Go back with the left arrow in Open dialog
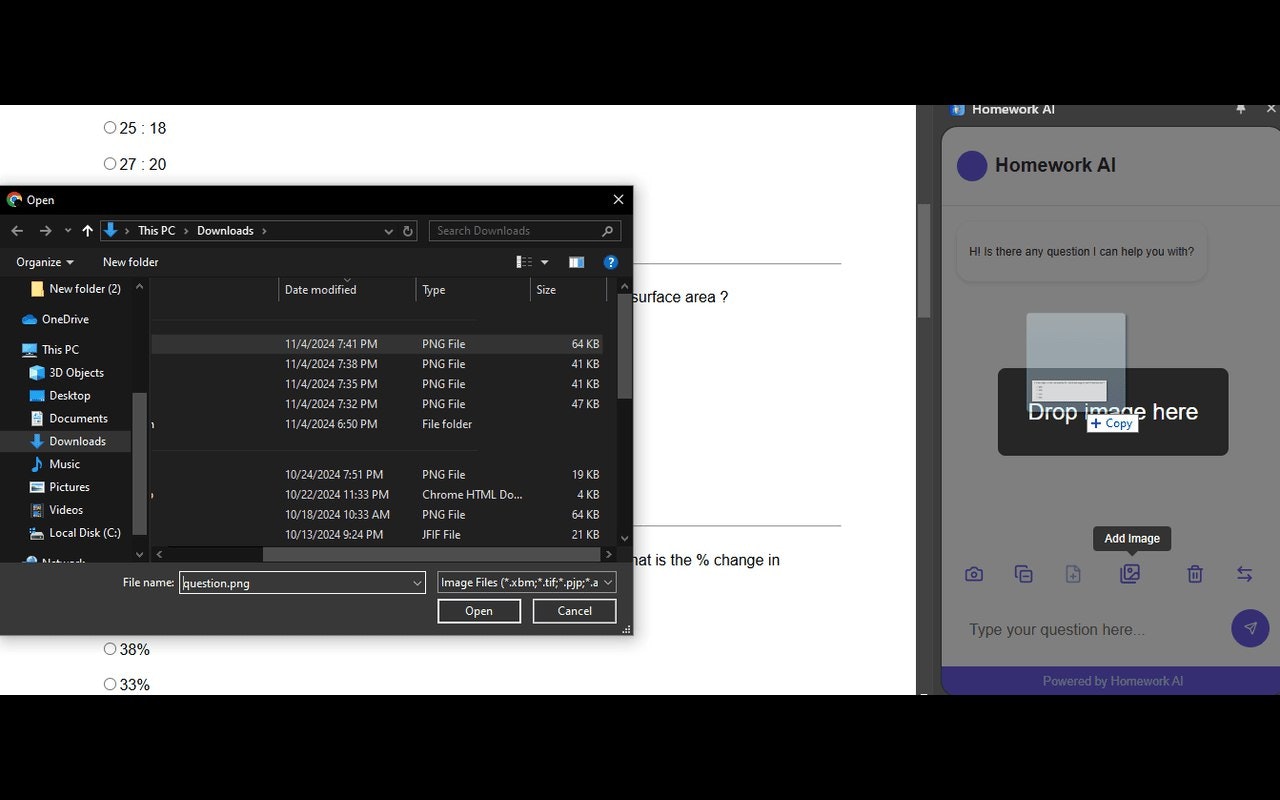 tap(17, 231)
